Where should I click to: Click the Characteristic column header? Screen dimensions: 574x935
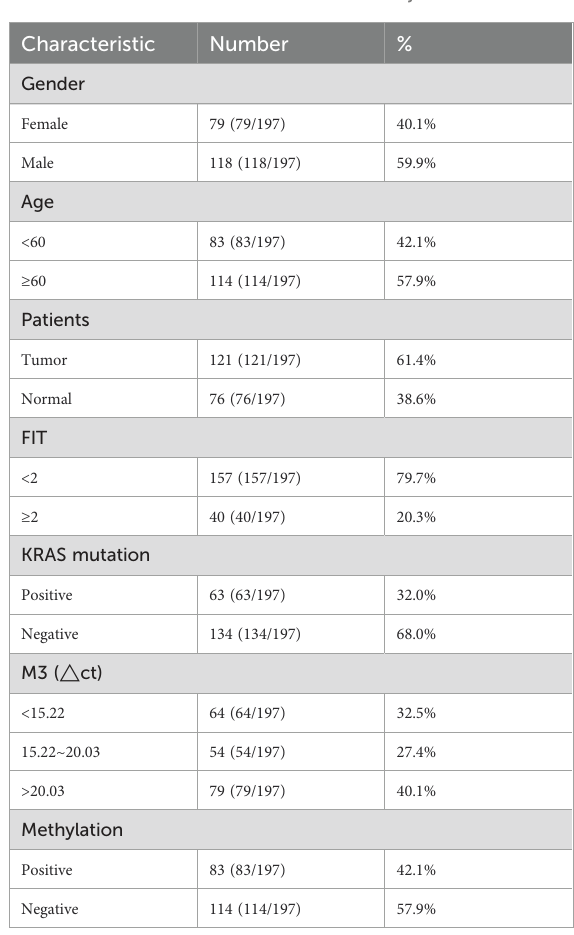[88, 44]
